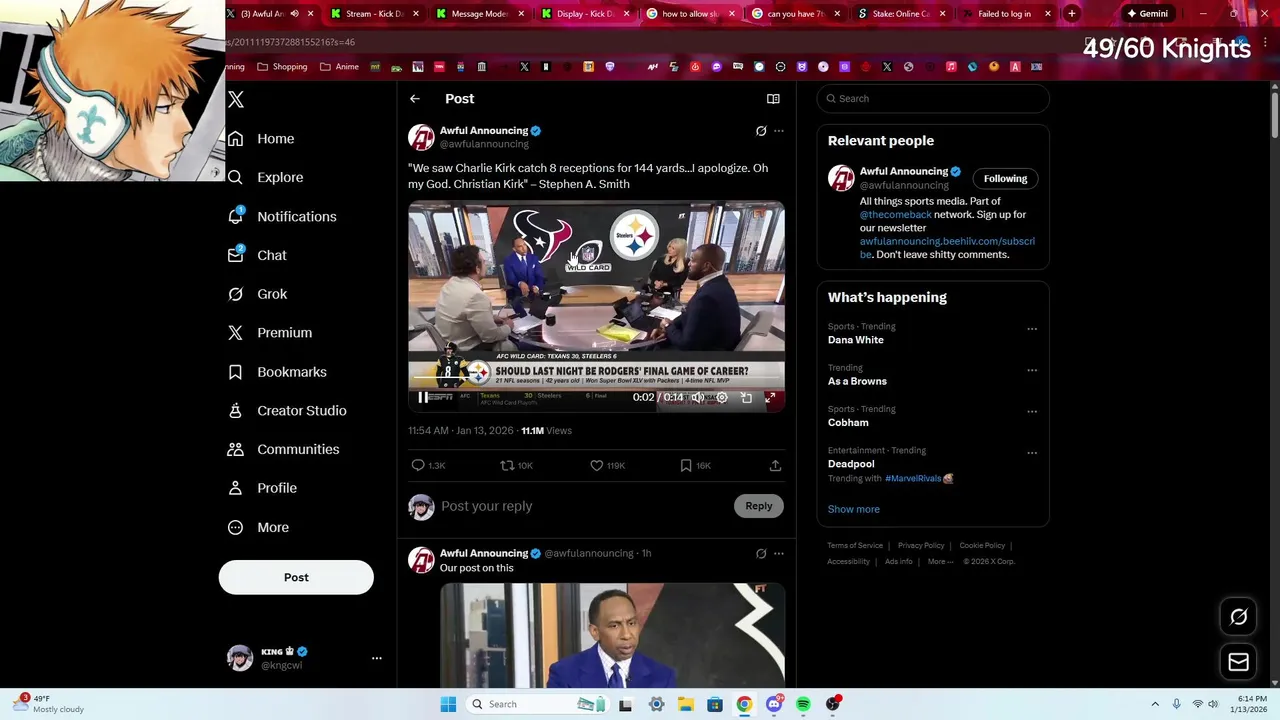Expand the More menu in sidebar
This screenshot has height=720, width=1280.
[258, 528]
